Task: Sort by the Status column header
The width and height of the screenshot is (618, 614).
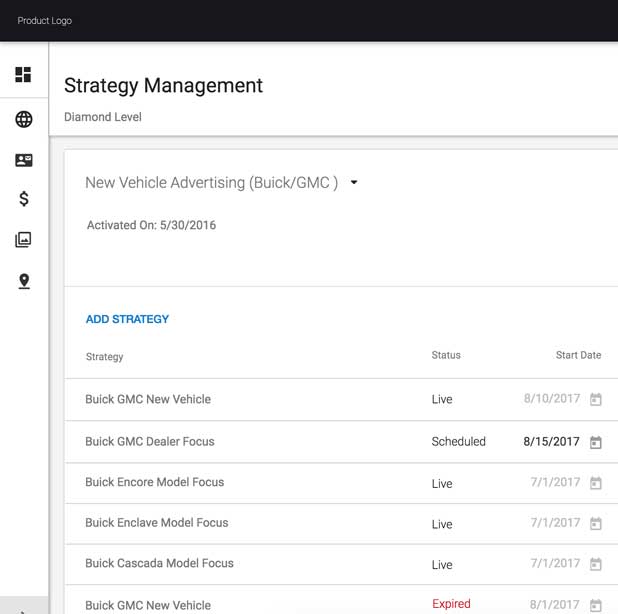Action: [446, 355]
